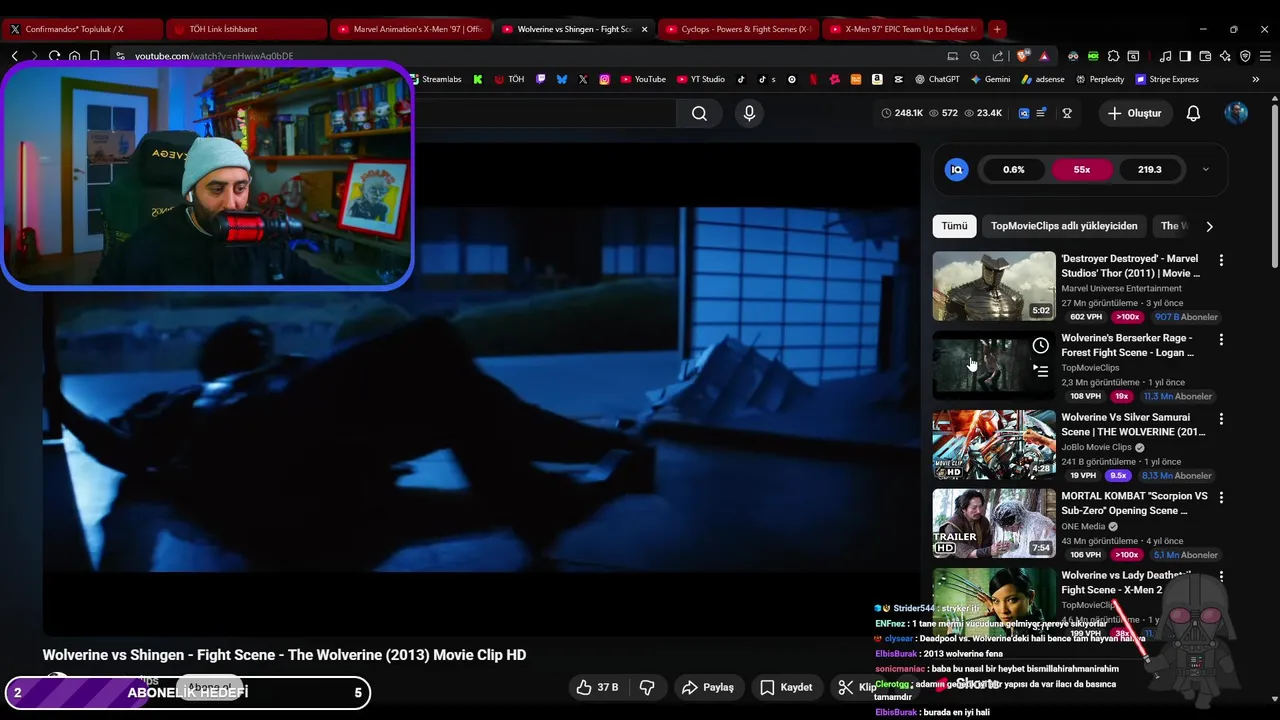This screenshot has width=1280, height=720.
Task: Open a new browser tab
Action: 997,29
